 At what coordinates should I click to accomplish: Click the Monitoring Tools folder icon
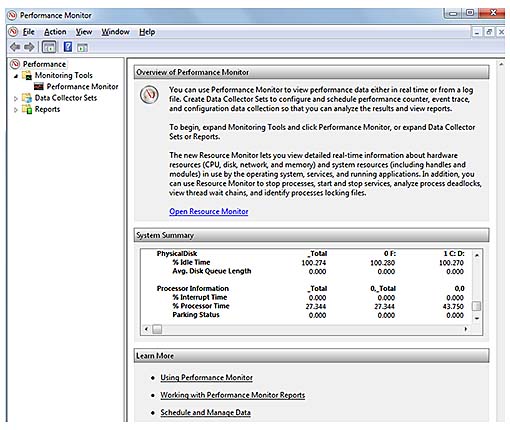click(x=27, y=75)
